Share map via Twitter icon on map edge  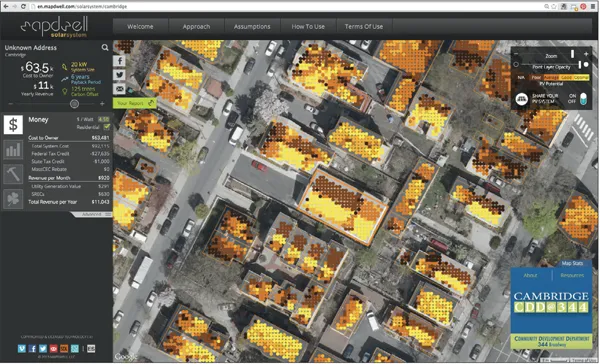click(x=119, y=75)
